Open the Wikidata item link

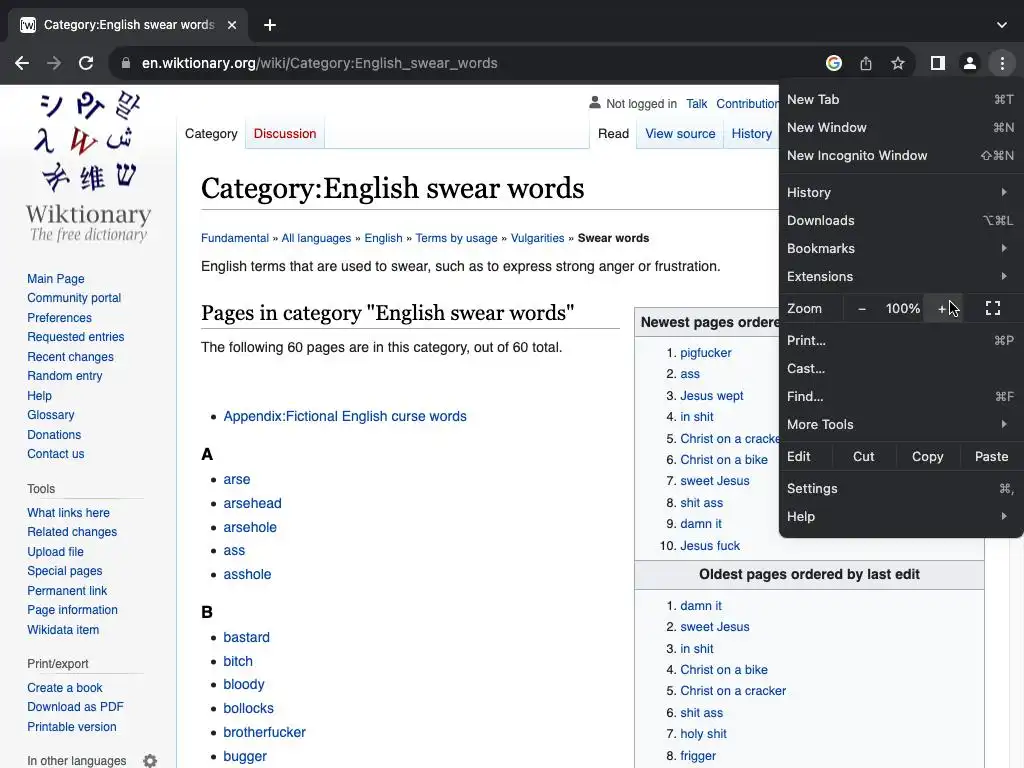point(63,630)
